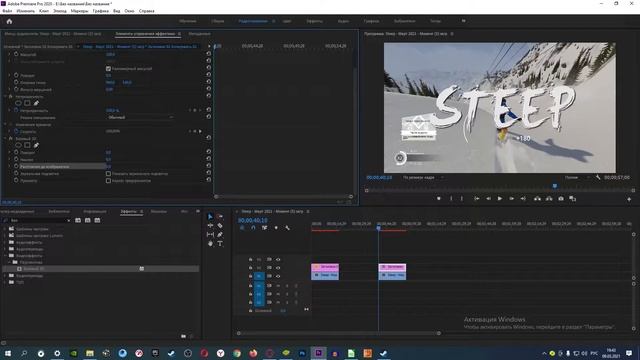This screenshot has height=360, width=640.
Task: Toggle nest sequence insert icon in timeline
Action: pos(242,228)
